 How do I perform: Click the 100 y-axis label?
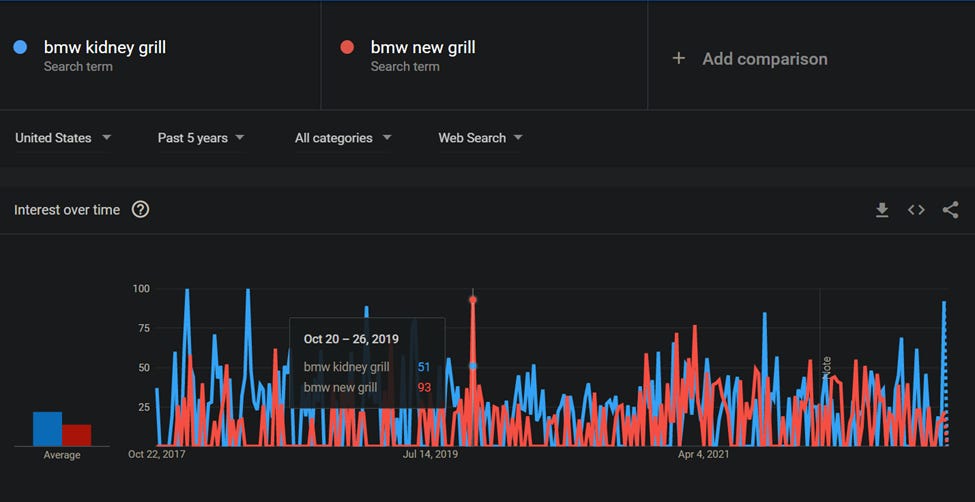142,289
